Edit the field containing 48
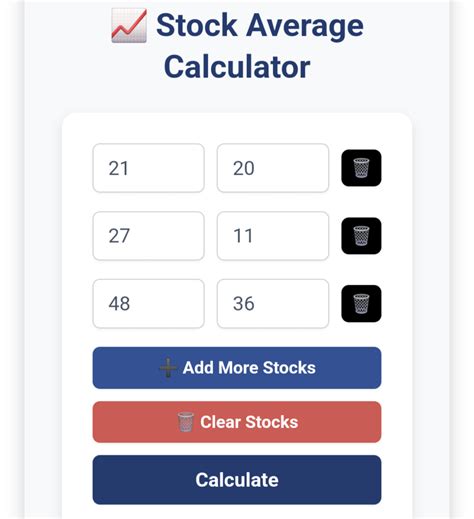 [149, 304]
